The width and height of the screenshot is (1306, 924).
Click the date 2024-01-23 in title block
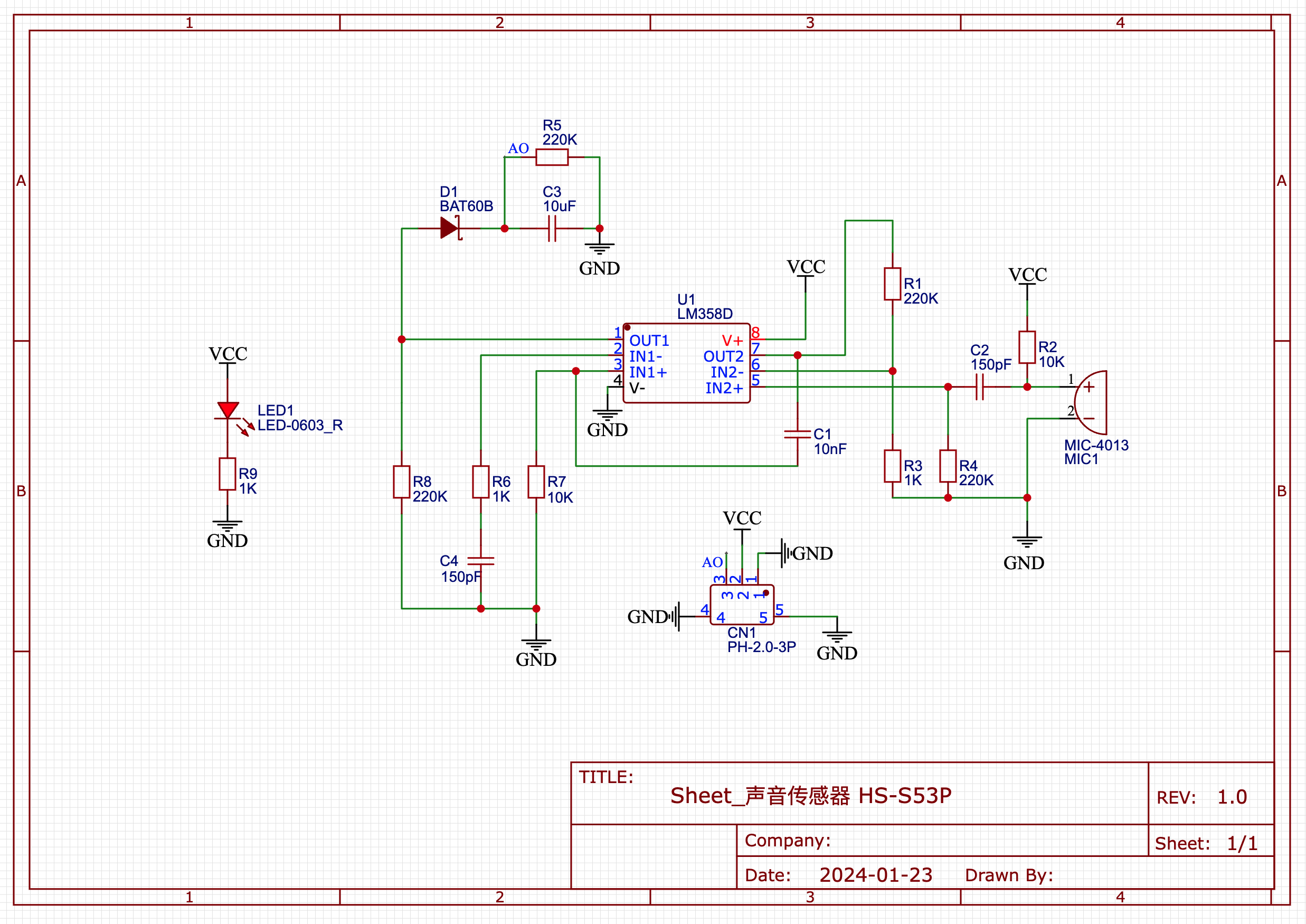(x=875, y=874)
